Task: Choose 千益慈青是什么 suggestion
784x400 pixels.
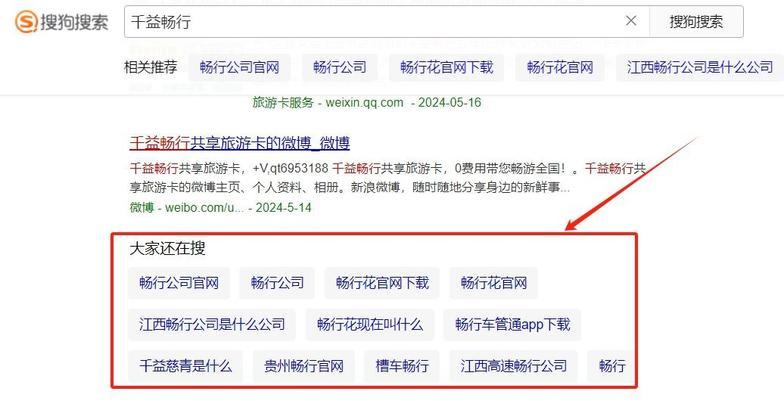Action: 186,366
